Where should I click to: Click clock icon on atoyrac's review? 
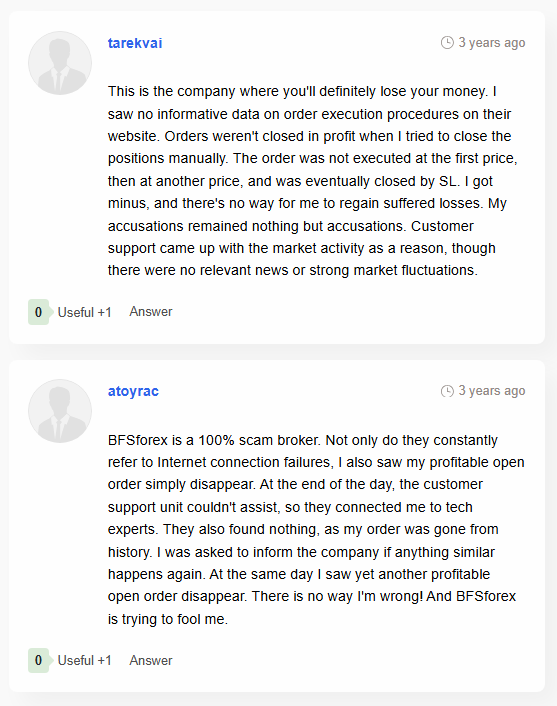pyautogui.click(x=447, y=391)
